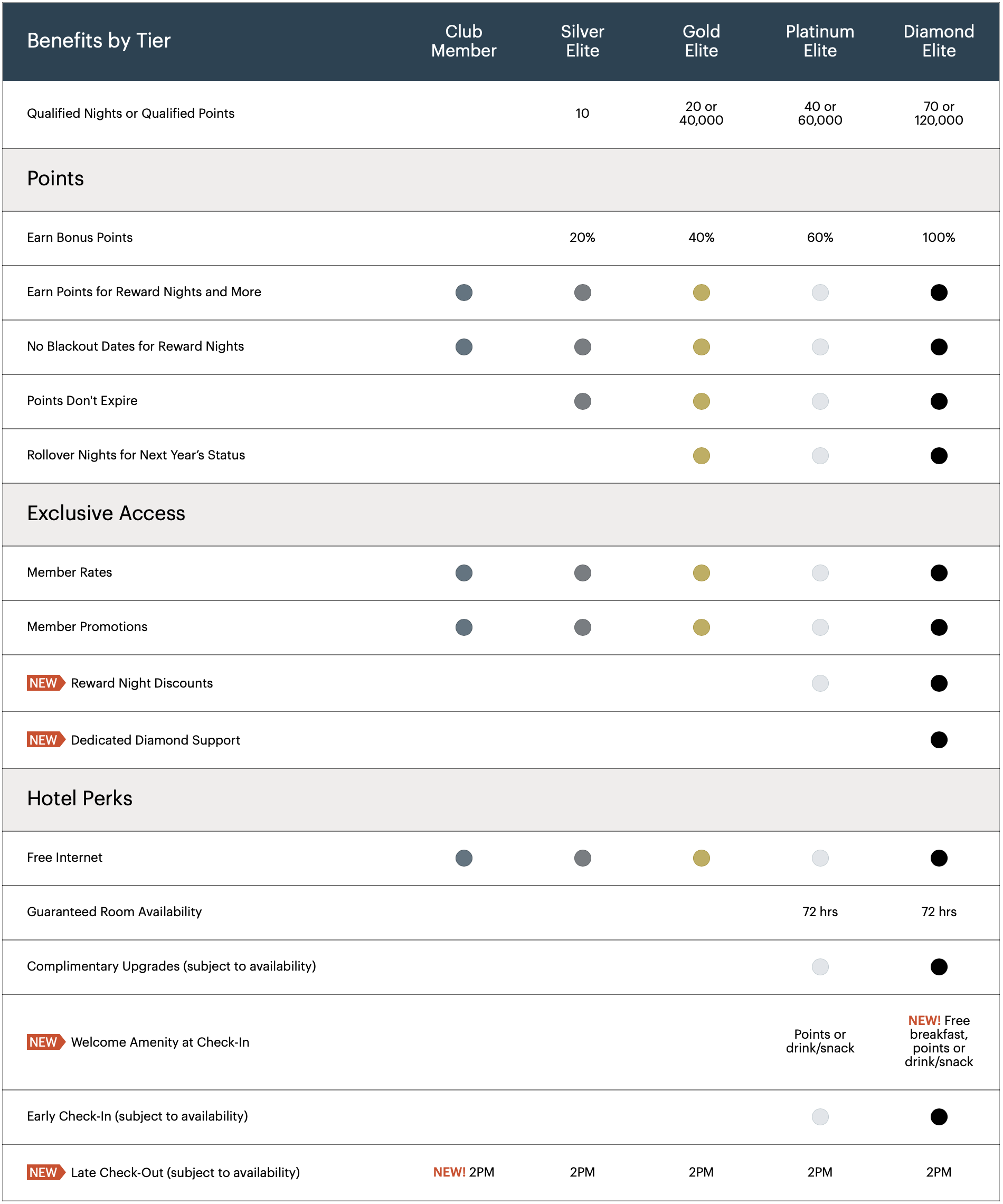Image resolution: width=1003 pixels, height=1204 pixels.
Task: Click NEW badge beside Dedicated Diamond Support
Action: pos(46,740)
